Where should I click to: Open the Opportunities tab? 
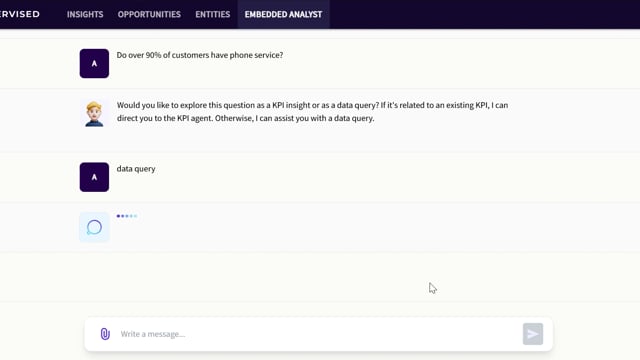[x=149, y=14]
